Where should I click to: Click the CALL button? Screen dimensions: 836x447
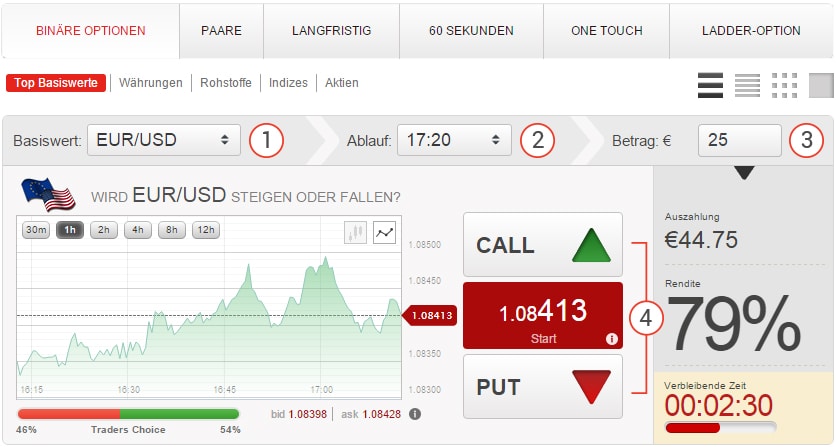click(543, 245)
